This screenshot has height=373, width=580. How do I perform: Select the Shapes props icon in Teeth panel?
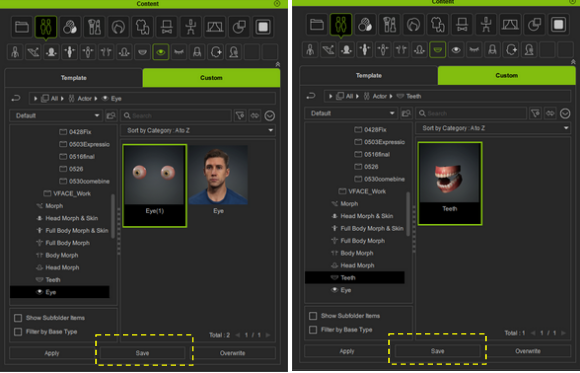click(534, 25)
